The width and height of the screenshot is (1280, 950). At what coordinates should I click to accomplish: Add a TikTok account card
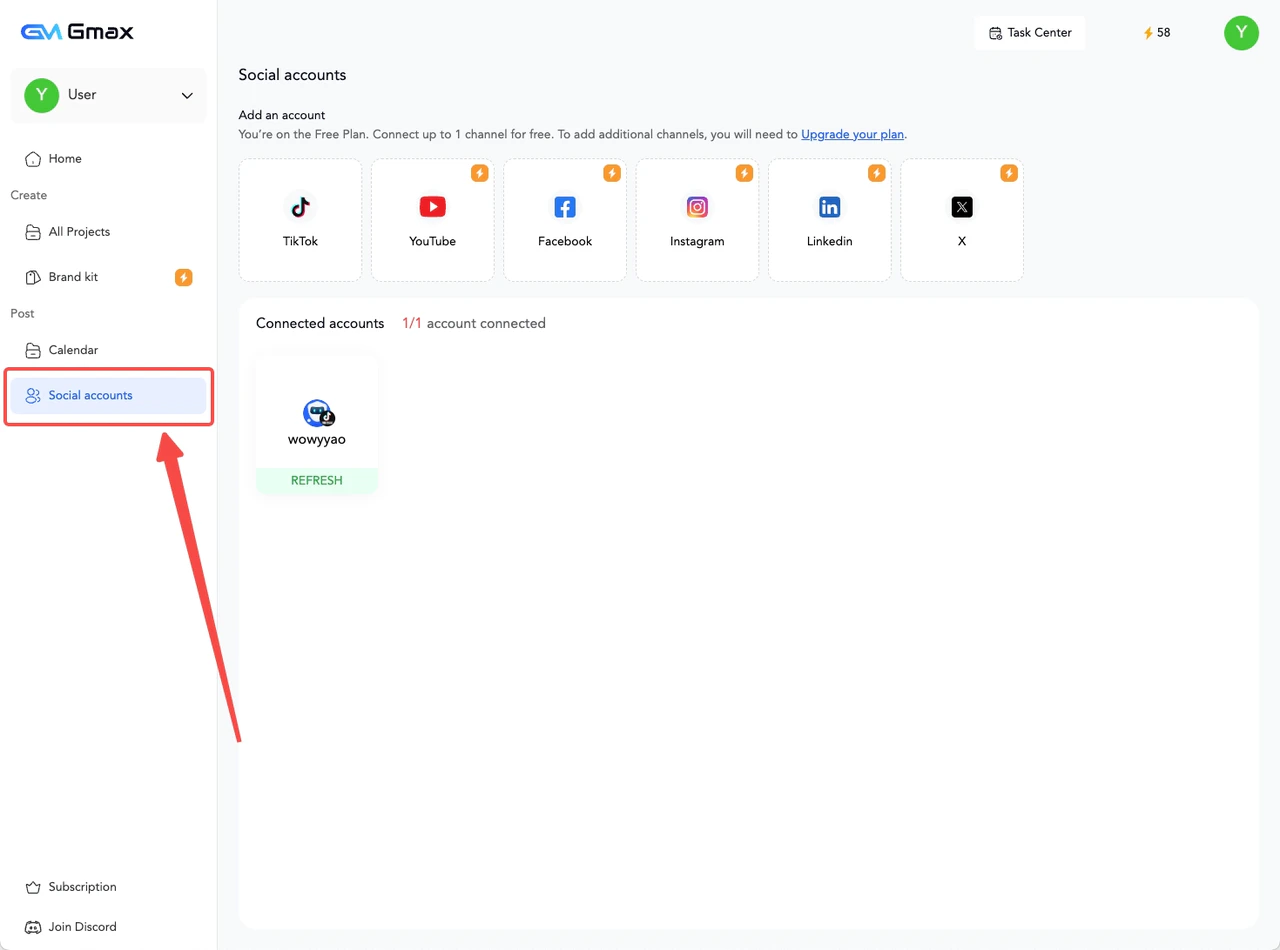coord(300,220)
